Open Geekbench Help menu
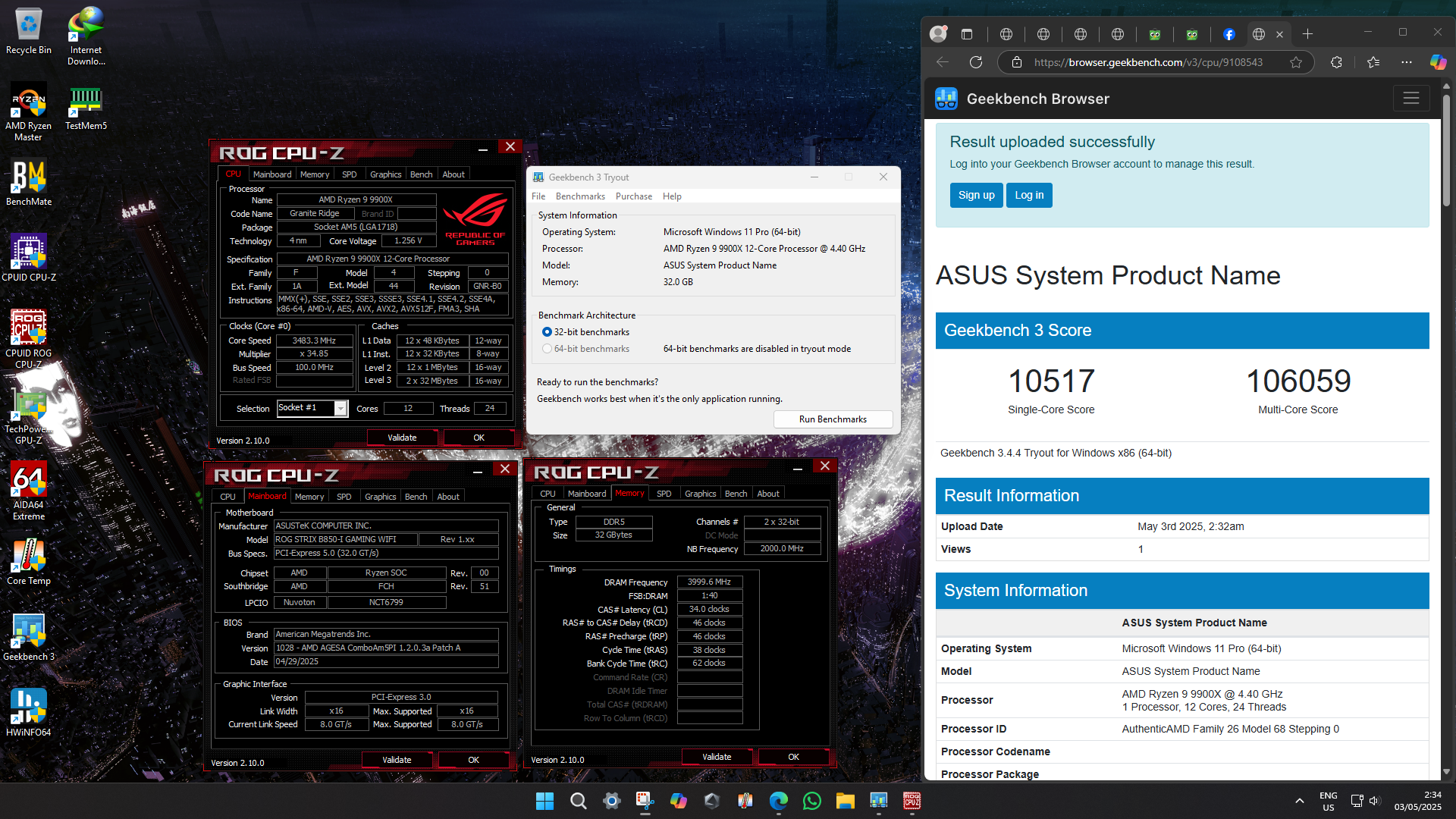1456x819 pixels. click(x=672, y=196)
